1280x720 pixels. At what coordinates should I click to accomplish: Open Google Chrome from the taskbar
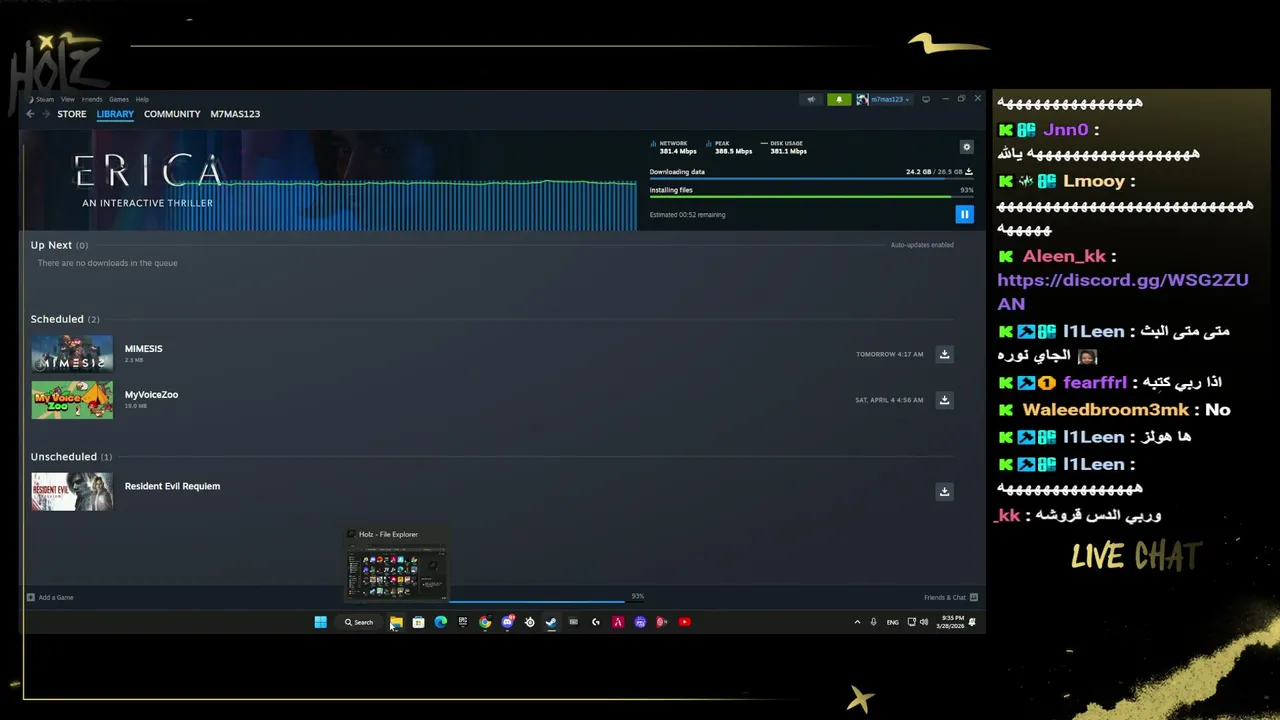coord(485,622)
